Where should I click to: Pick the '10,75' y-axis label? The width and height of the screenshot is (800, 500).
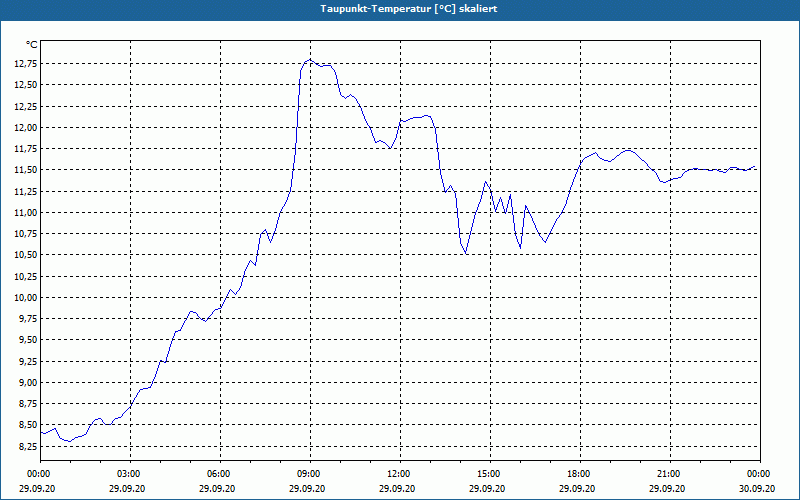click(24, 234)
